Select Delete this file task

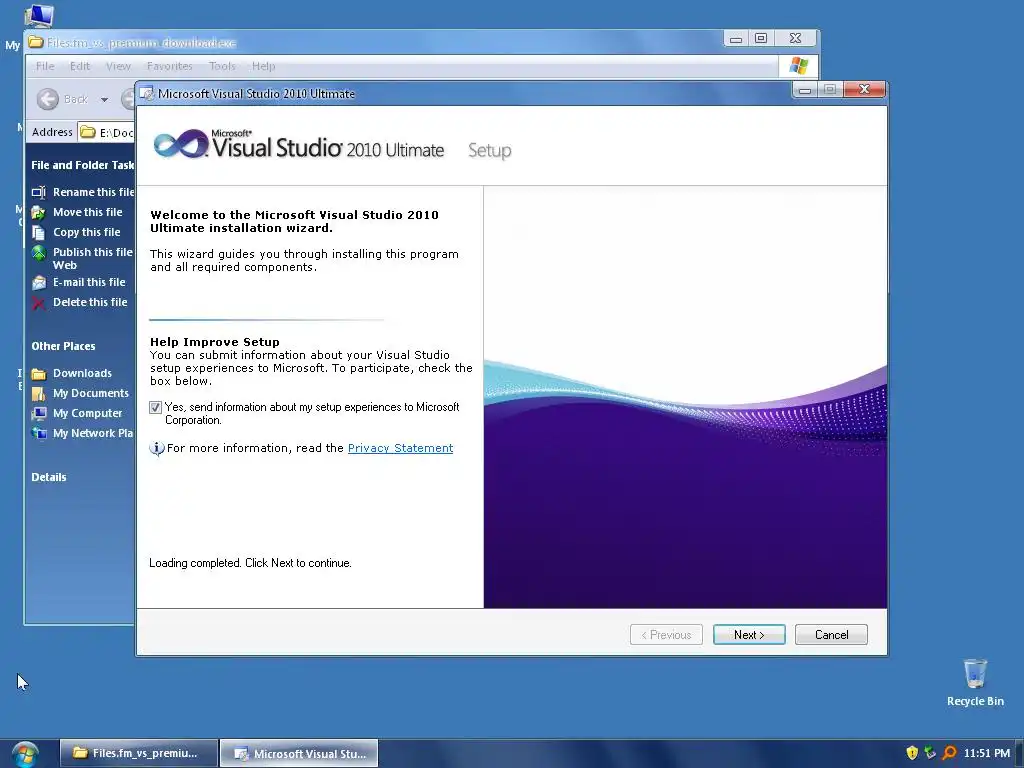point(90,302)
